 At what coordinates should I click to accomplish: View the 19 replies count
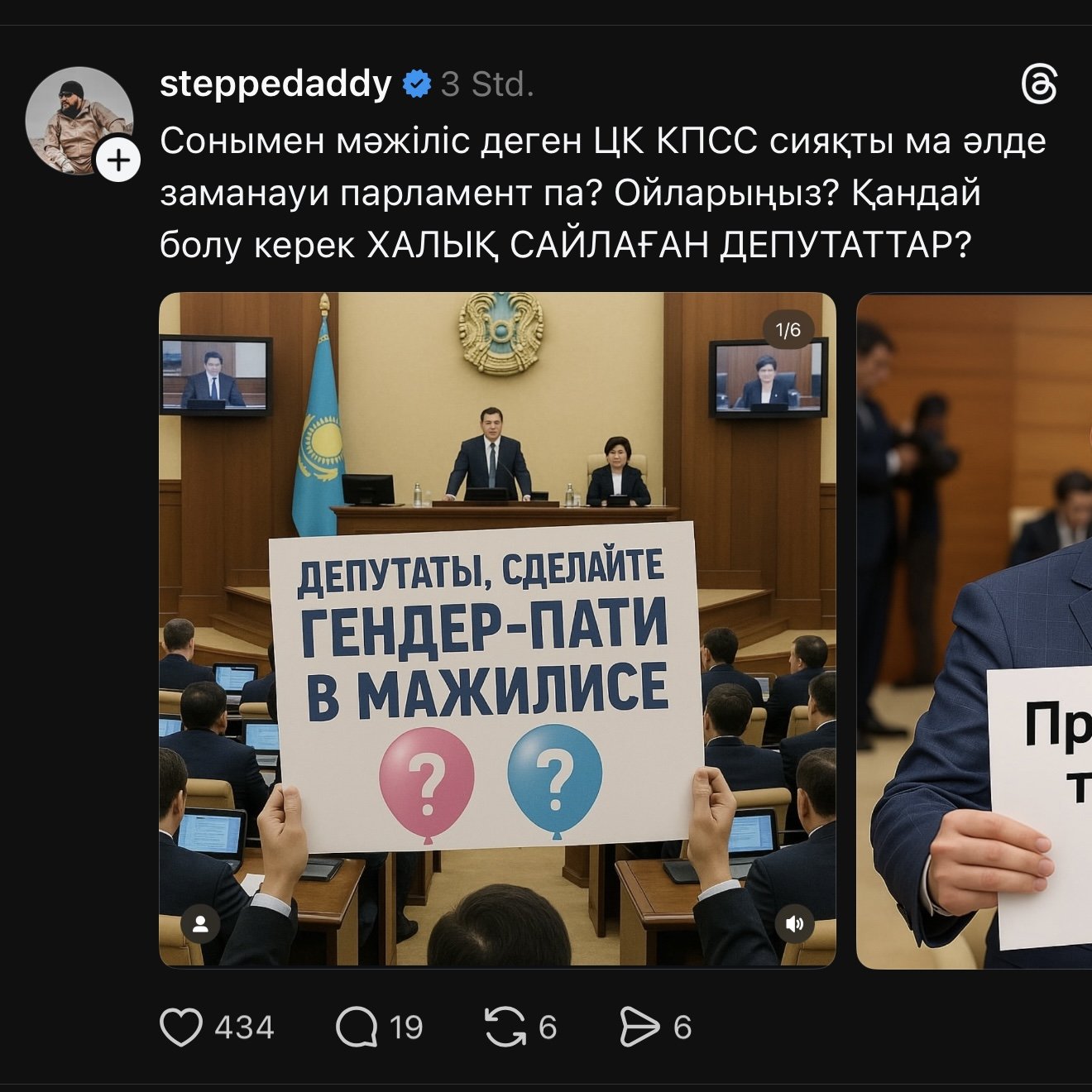click(406, 1027)
